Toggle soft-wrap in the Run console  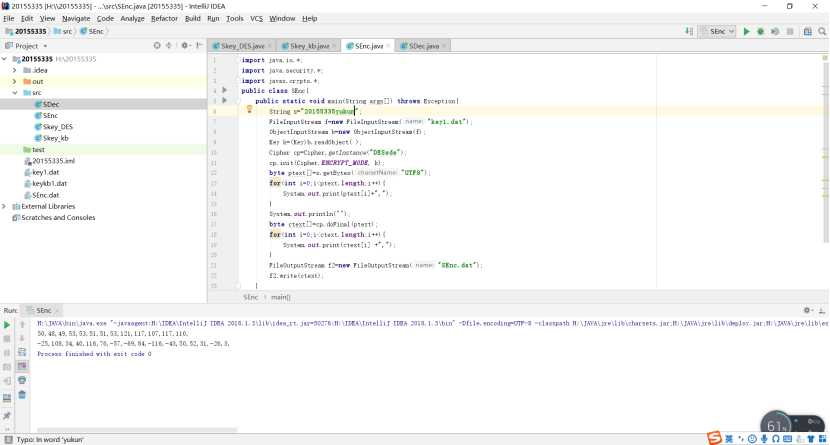[21, 353]
